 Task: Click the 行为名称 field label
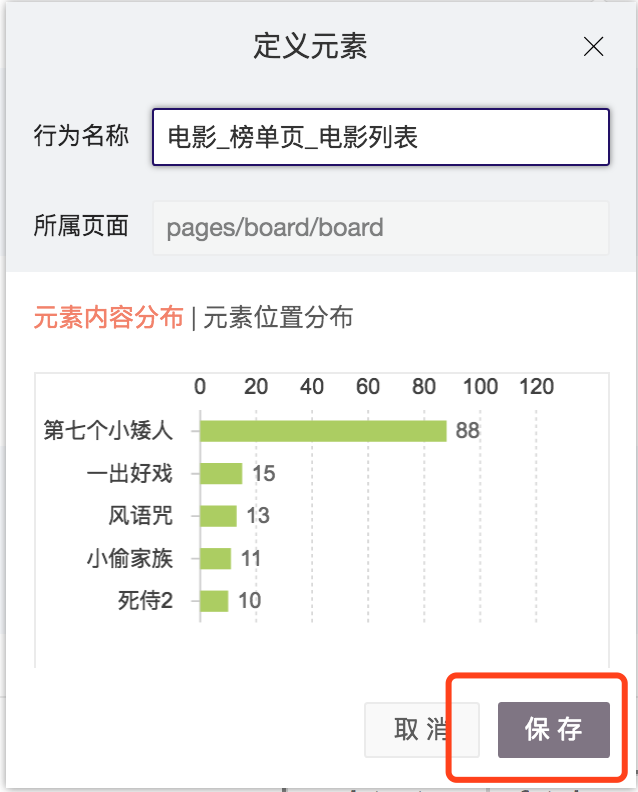81,136
